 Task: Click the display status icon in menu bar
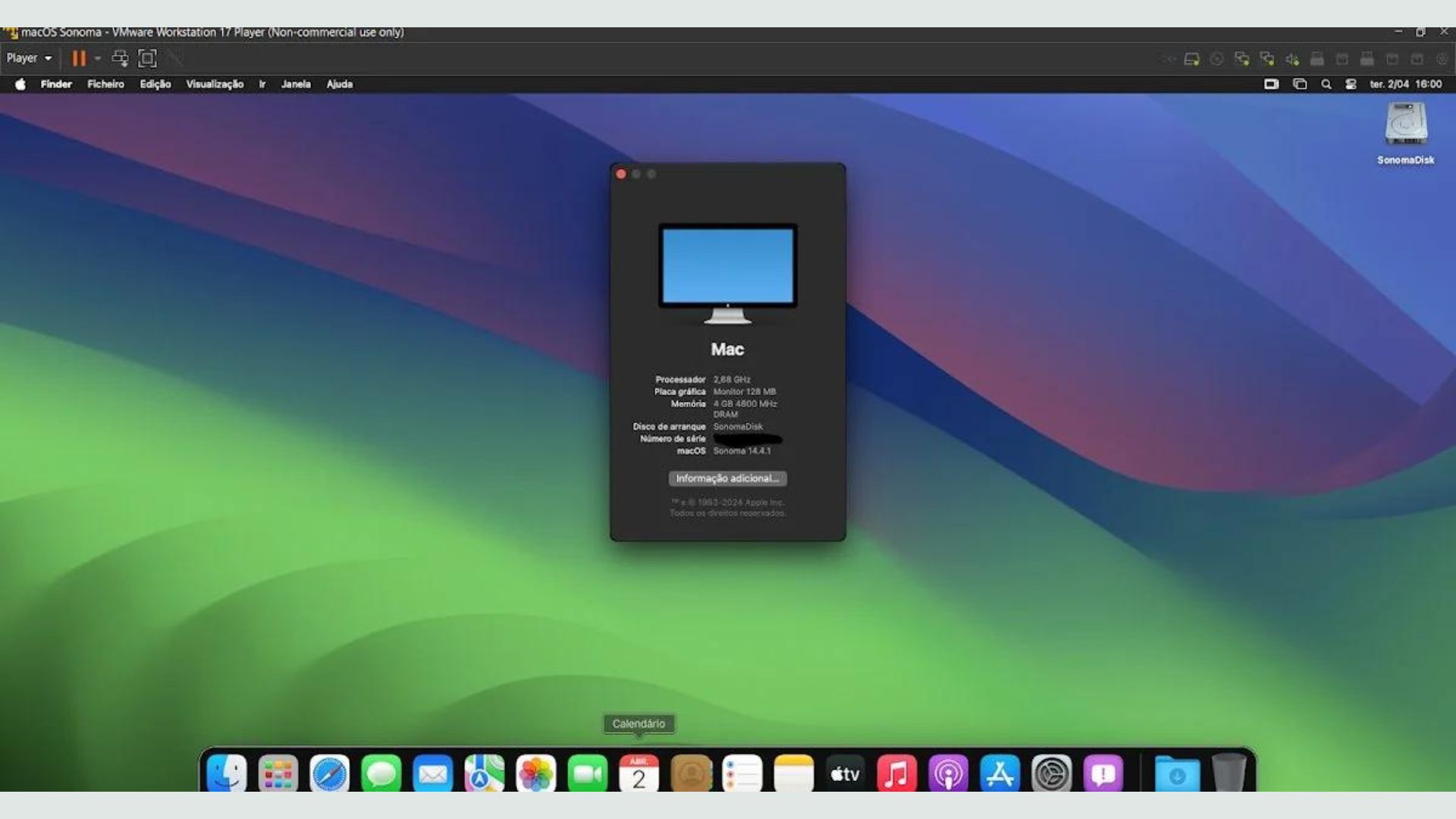(x=1272, y=84)
